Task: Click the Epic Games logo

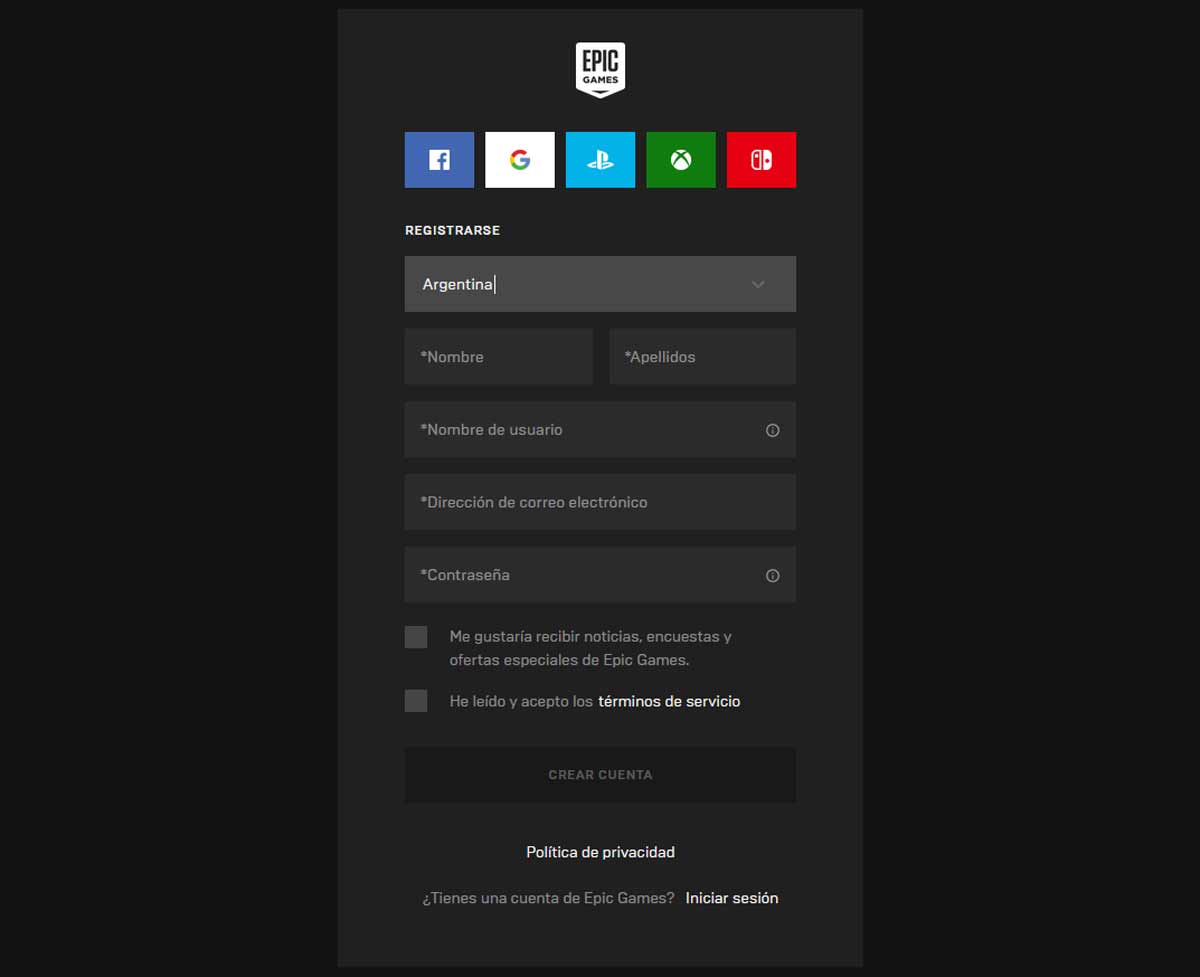Action: pyautogui.click(x=600, y=70)
